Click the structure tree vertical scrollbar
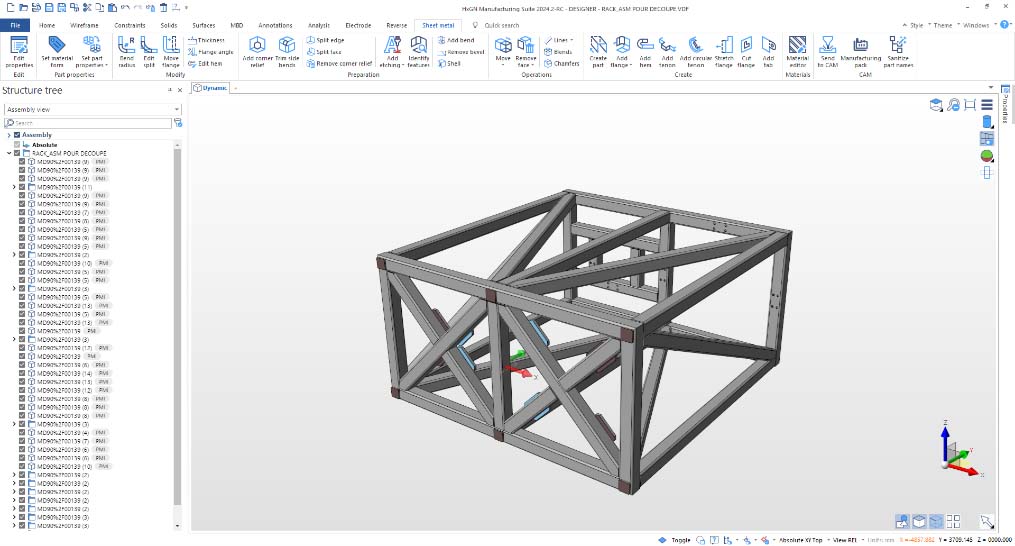This screenshot has width=1015, height=546. pos(177,324)
